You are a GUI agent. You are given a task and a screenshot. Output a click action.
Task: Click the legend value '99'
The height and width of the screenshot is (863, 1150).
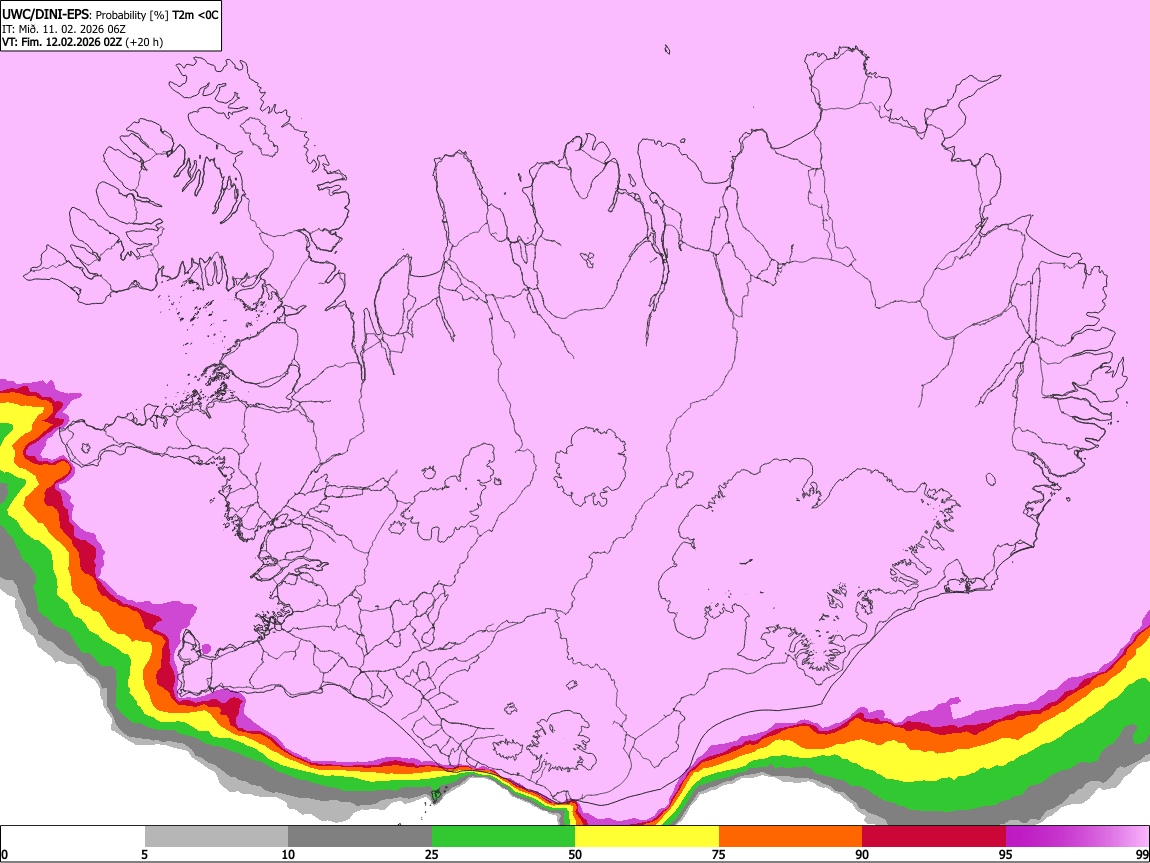click(x=1141, y=854)
